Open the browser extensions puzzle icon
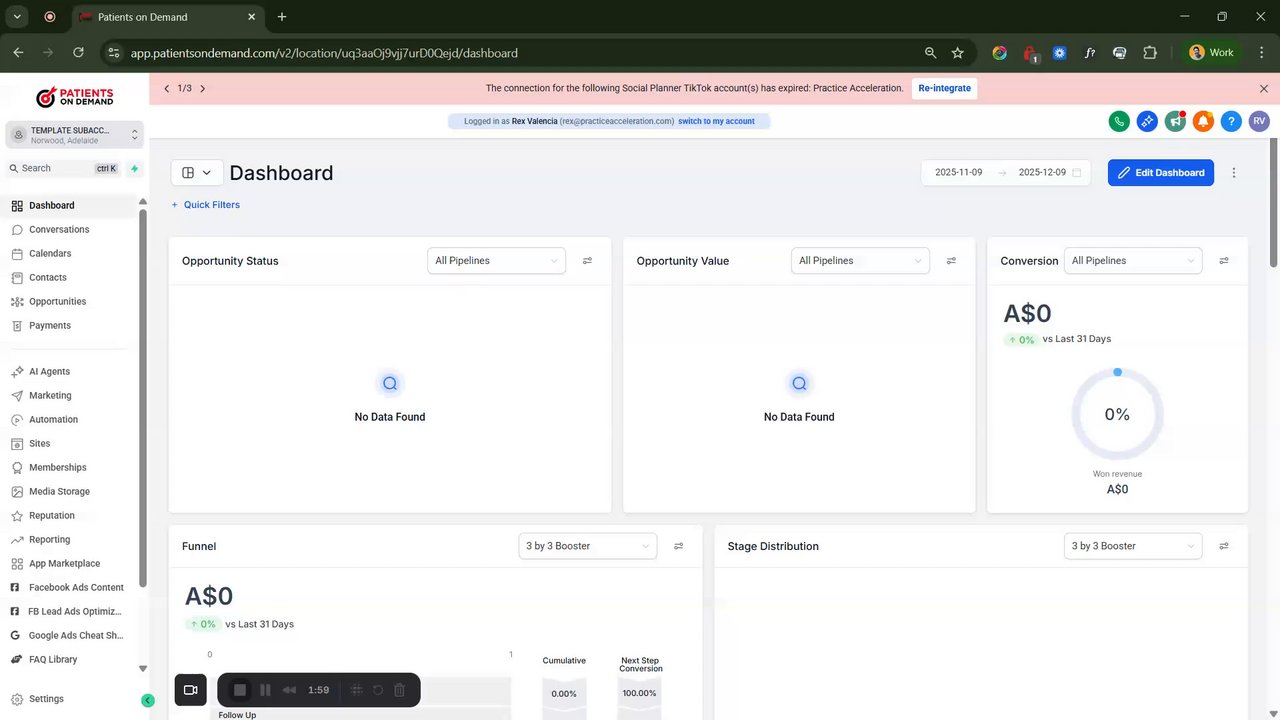The width and height of the screenshot is (1280, 720). pyautogui.click(x=1150, y=53)
